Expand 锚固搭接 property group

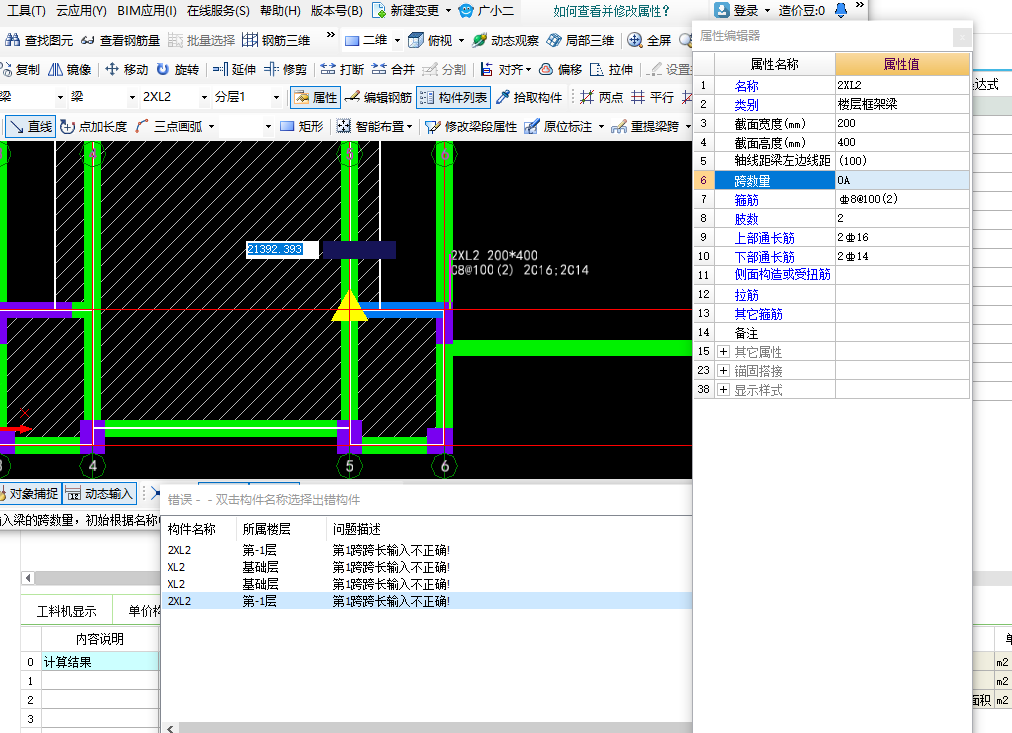point(724,370)
